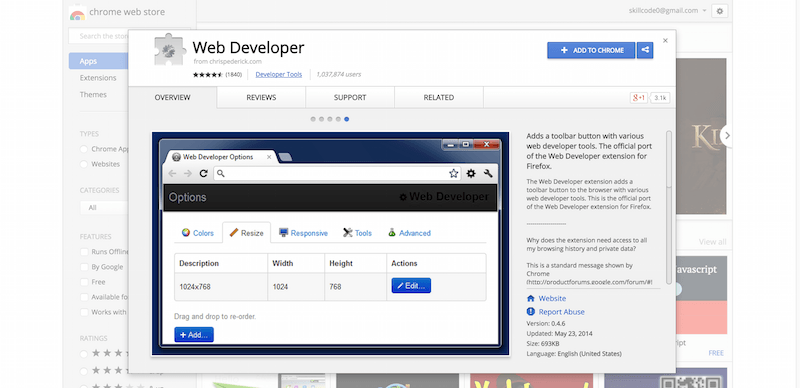Open the Developer Tools category link

pyautogui.click(x=279, y=75)
